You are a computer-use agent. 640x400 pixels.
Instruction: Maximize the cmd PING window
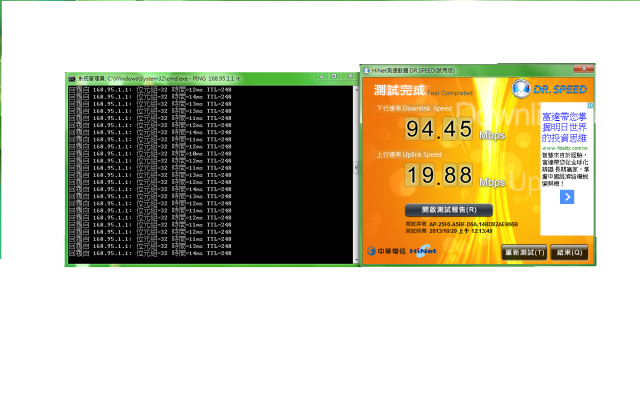click(x=334, y=76)
